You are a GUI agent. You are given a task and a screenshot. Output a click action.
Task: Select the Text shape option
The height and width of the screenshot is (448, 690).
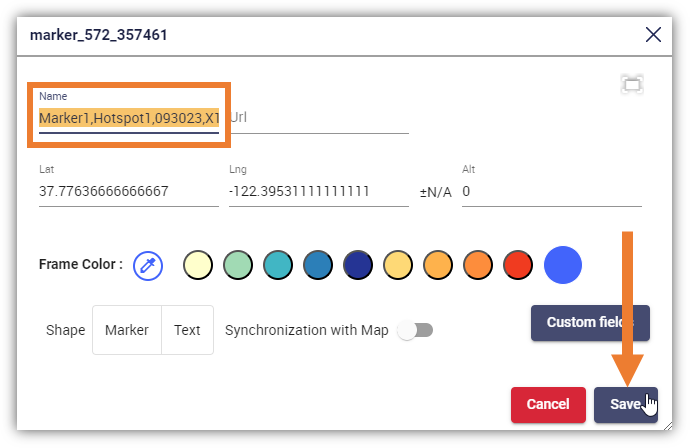[x=187, y=330]
